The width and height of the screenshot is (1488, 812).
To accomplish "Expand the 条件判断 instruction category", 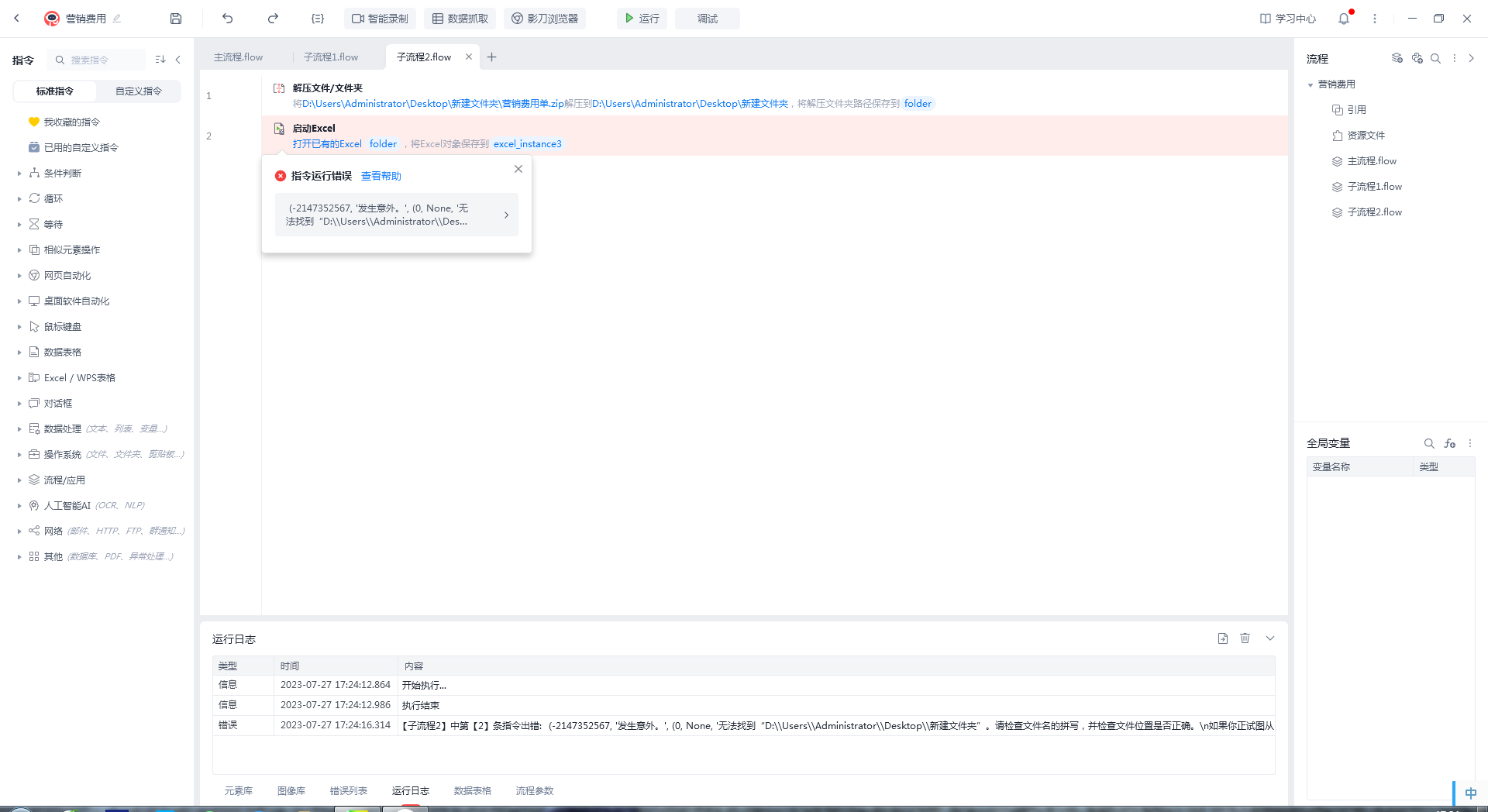I will (62, 174).
